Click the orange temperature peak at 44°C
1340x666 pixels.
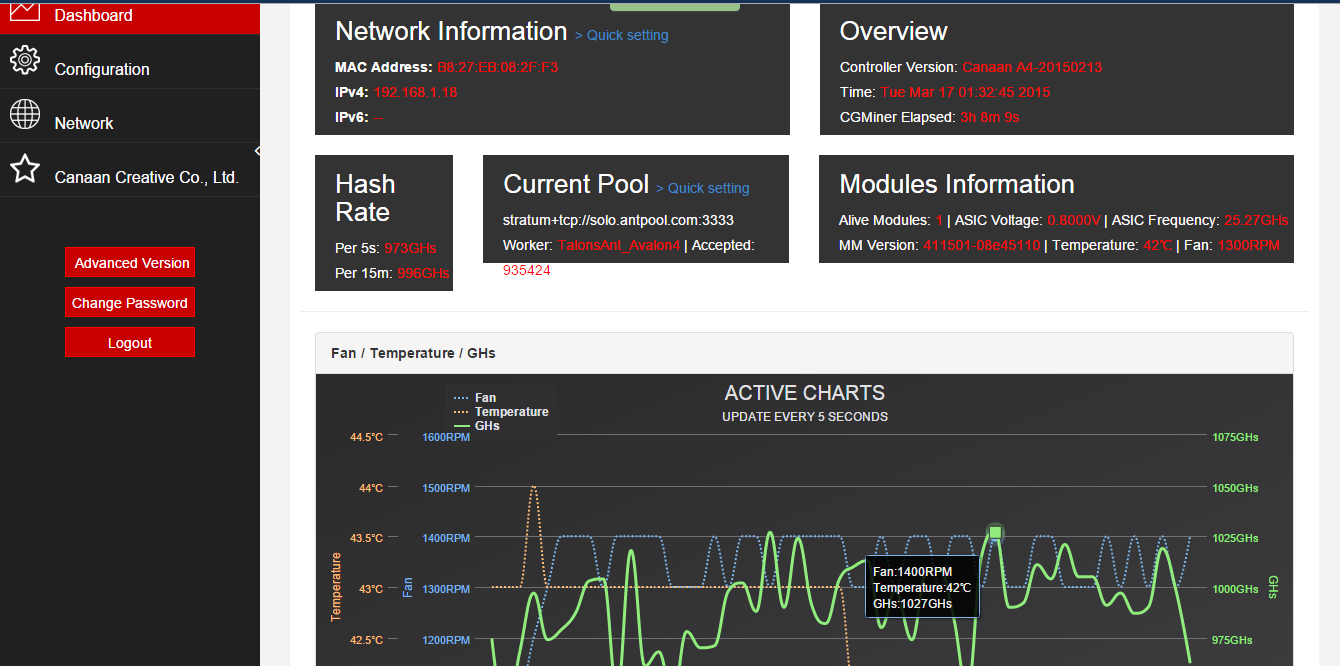click(x=534, y=487)
